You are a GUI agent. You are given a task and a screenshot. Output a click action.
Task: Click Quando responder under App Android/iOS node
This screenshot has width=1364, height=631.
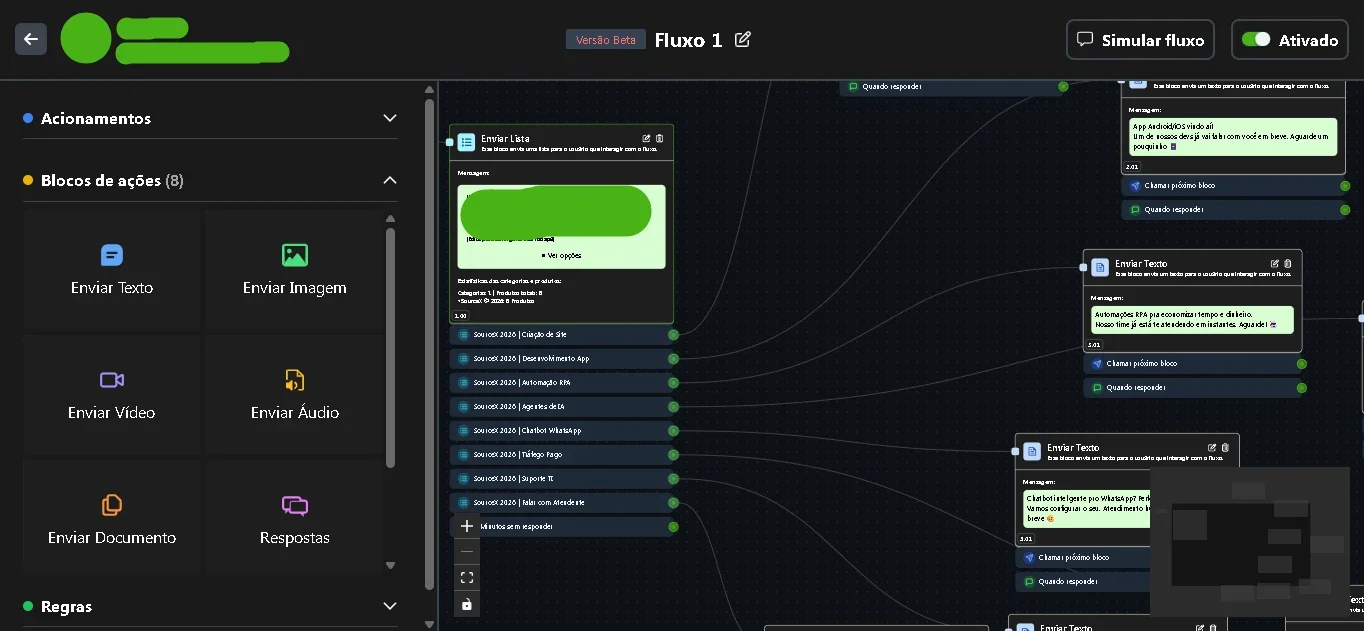pyautogui.click(x=1235, y=210)
